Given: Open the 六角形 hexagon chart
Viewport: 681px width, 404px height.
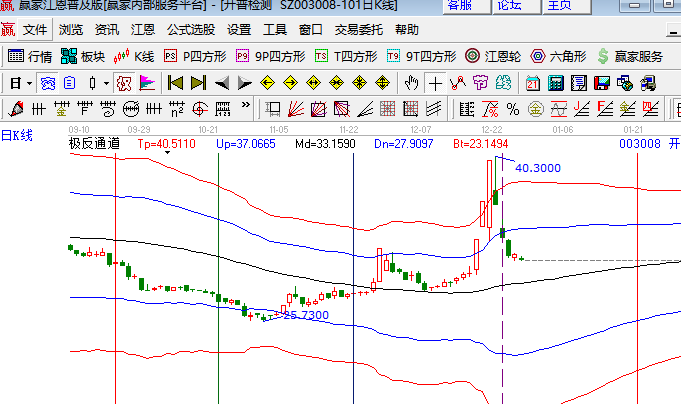Looking at the screenshot, I should (x=558, y=56).
